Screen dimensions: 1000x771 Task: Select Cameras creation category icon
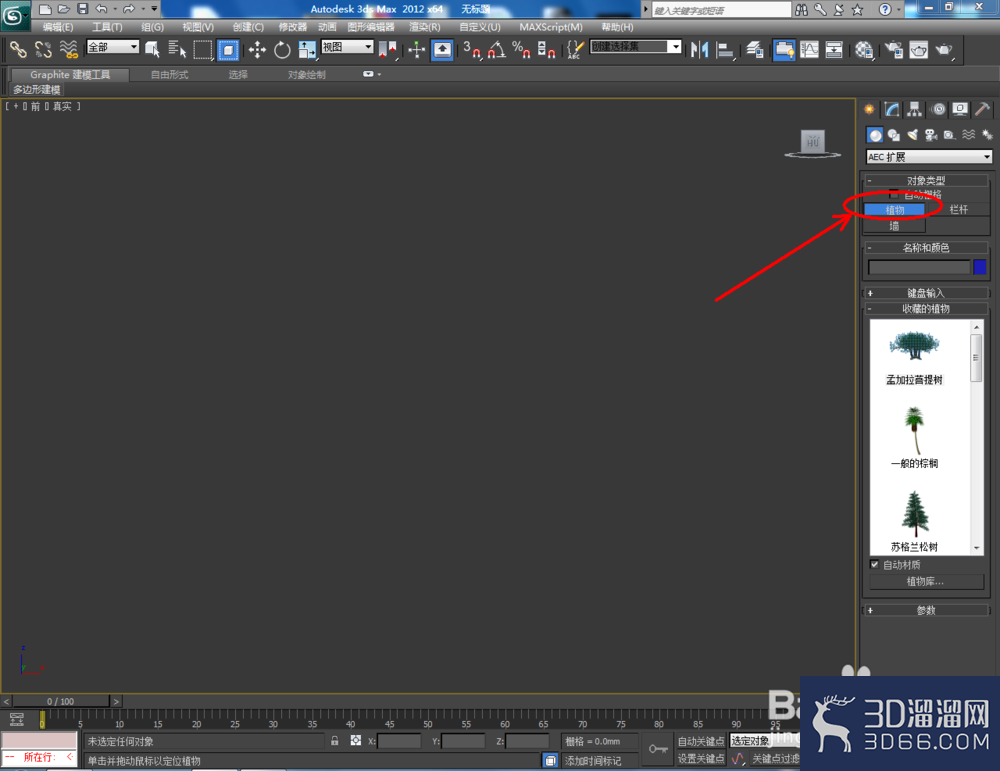click(x=931, y=135)
